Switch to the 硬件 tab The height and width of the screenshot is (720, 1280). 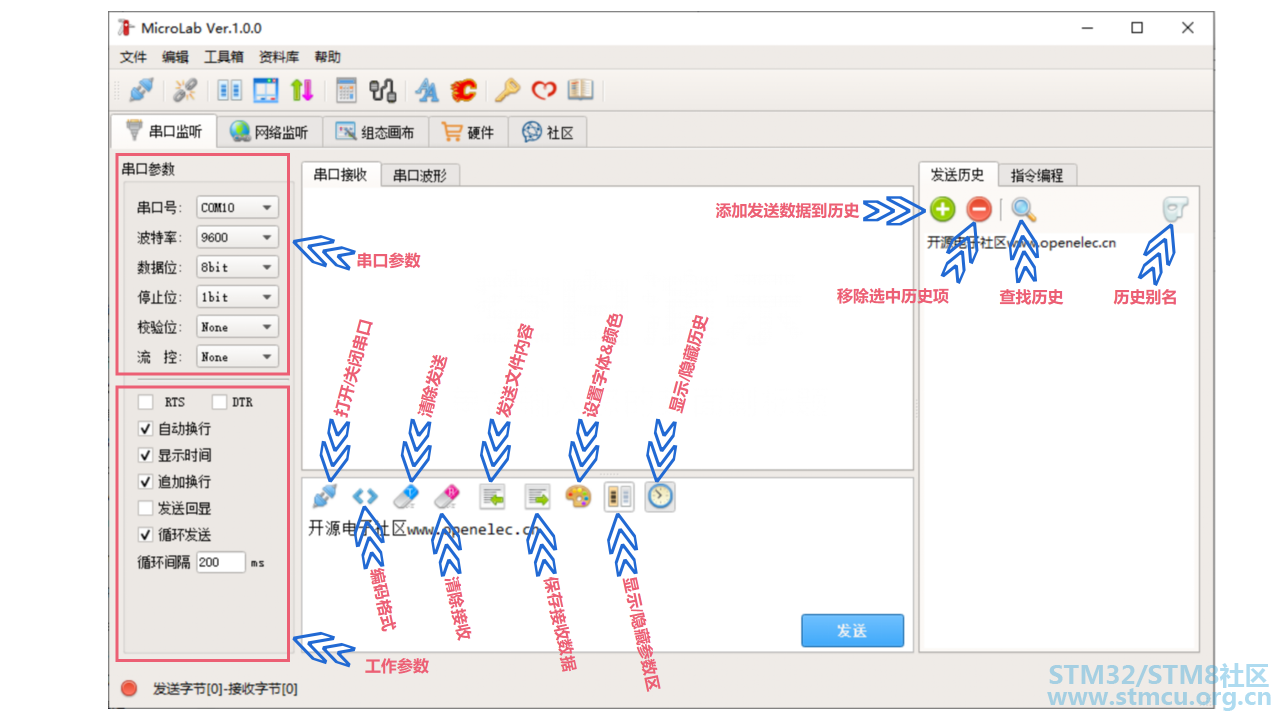[x=469, y=132]
